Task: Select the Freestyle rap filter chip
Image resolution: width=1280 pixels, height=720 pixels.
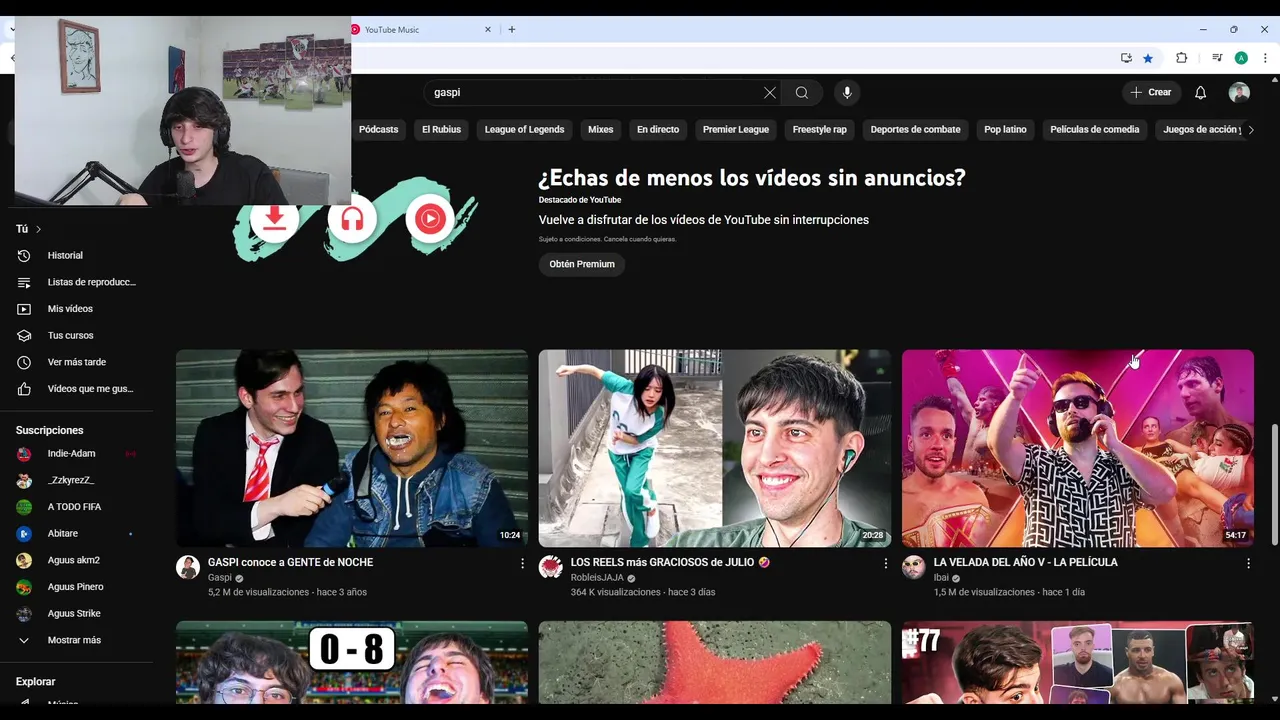Action: [819, 129]
